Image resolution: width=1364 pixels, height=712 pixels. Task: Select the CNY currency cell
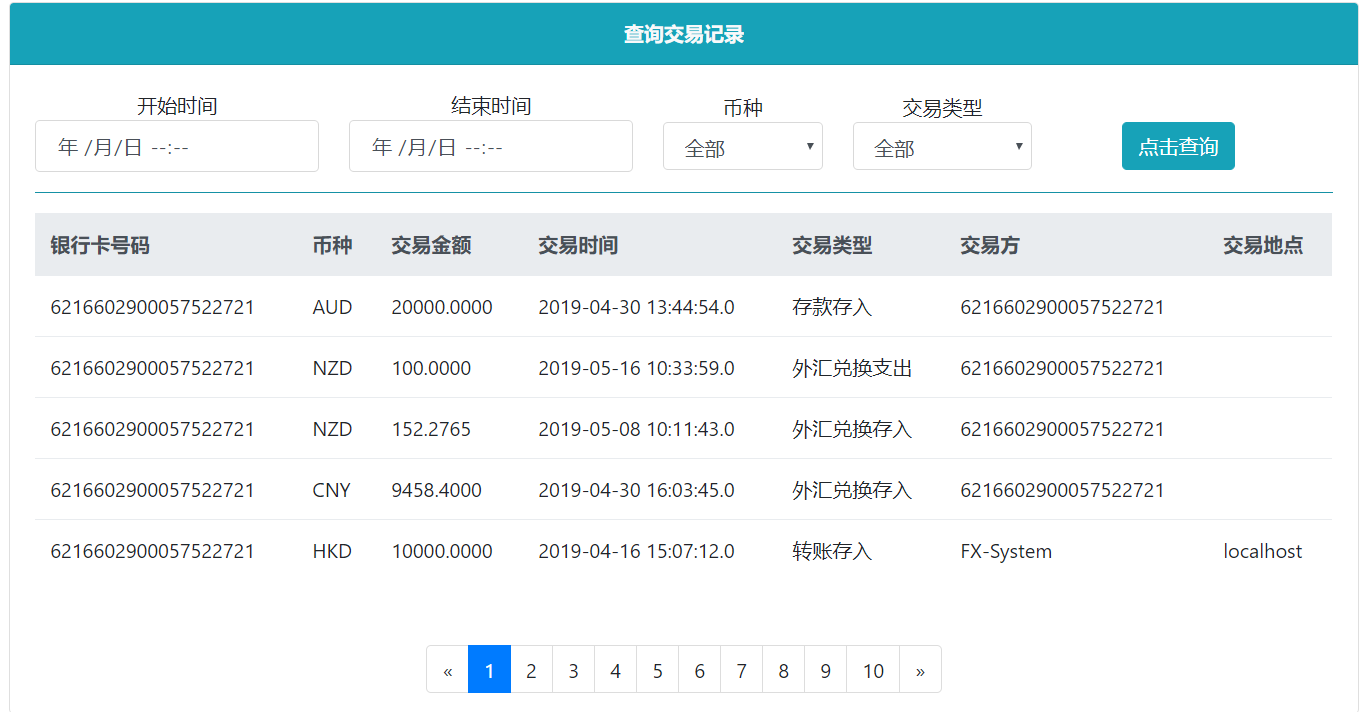pyautogui.click(x=332, y=490)
